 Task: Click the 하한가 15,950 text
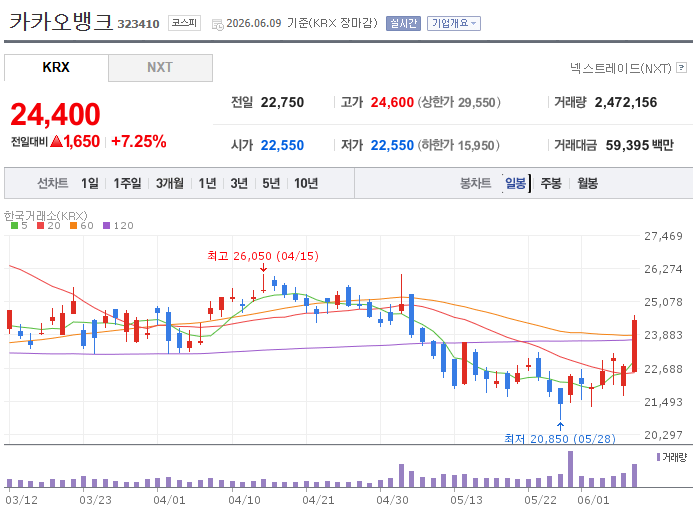pyautogui.click(x=459, y=145)
